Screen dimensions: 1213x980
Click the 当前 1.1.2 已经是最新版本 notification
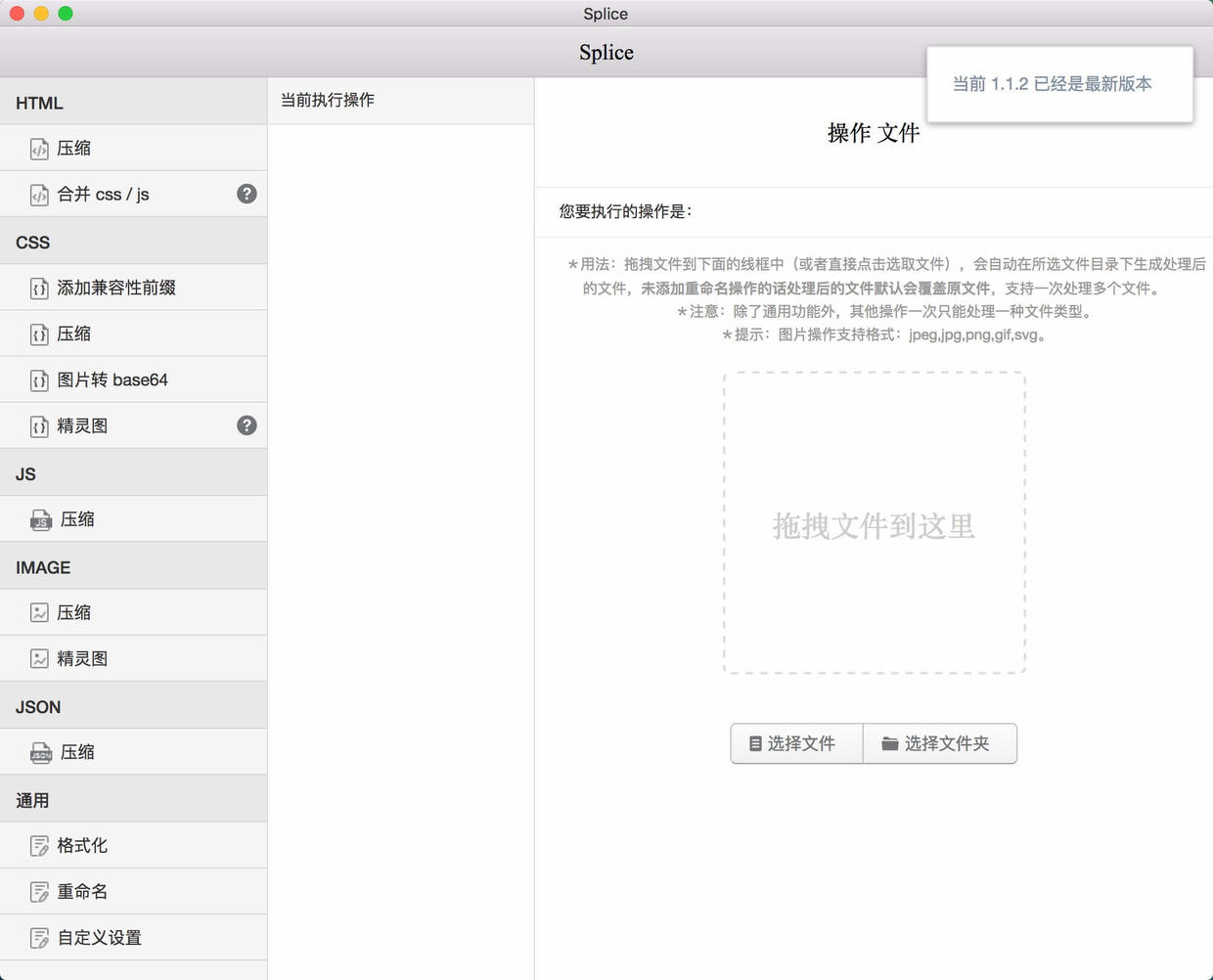(1059, 84)
